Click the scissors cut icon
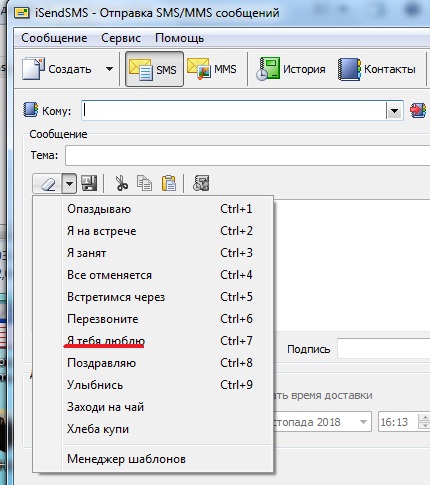This screenshot has height=485, width=430. coord(121,183)
